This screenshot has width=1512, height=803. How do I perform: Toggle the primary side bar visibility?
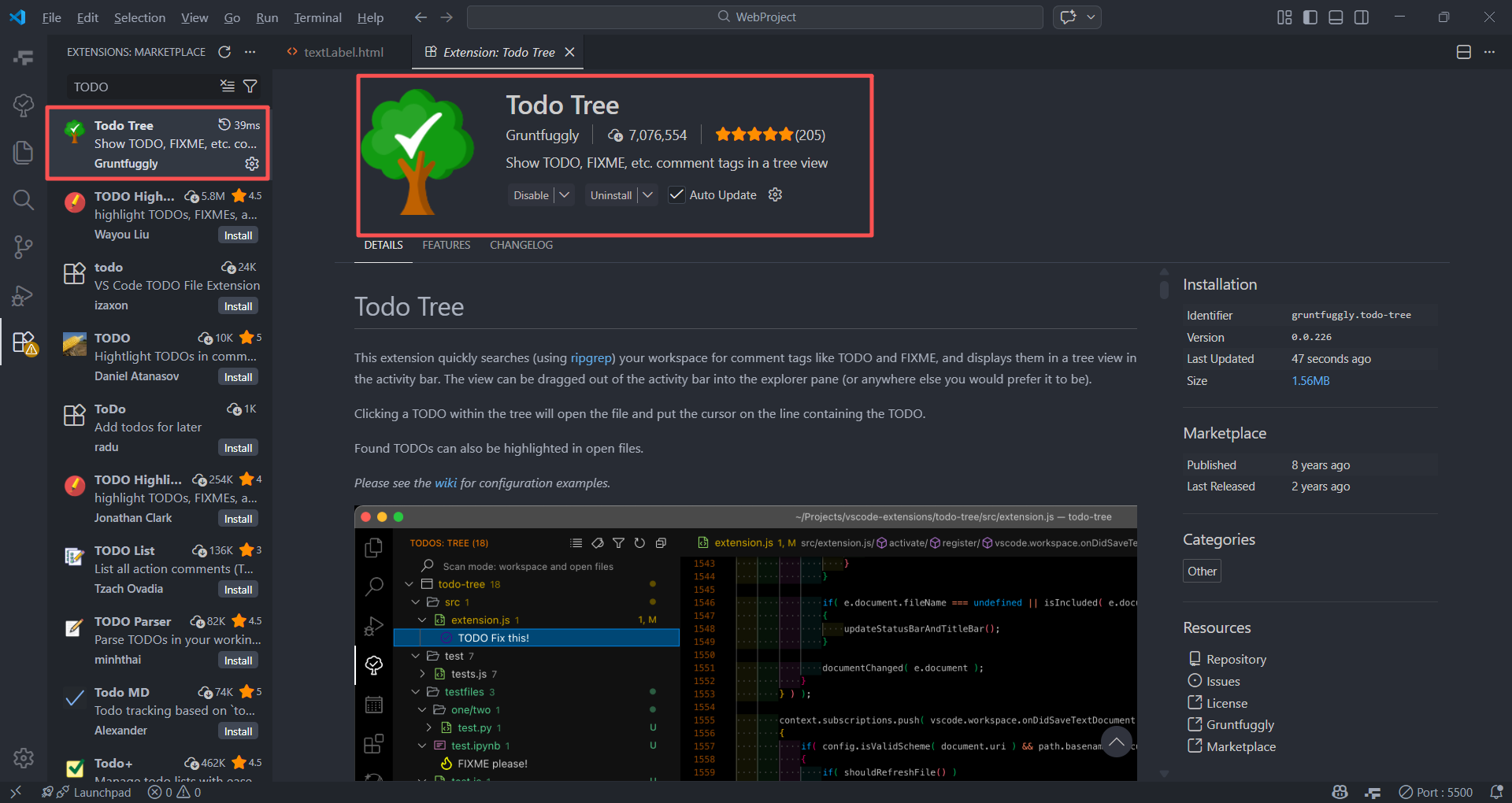[x=1310, y=17]
